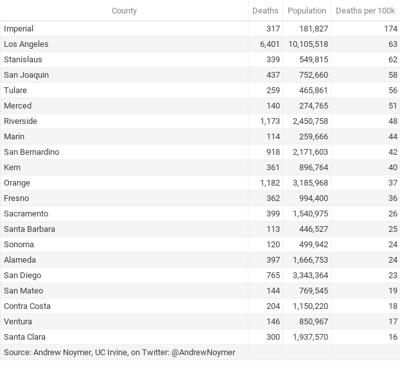400x368 pixels.
Task: Select Santa Clara deaths per 100k value
Action: point(393,337)
